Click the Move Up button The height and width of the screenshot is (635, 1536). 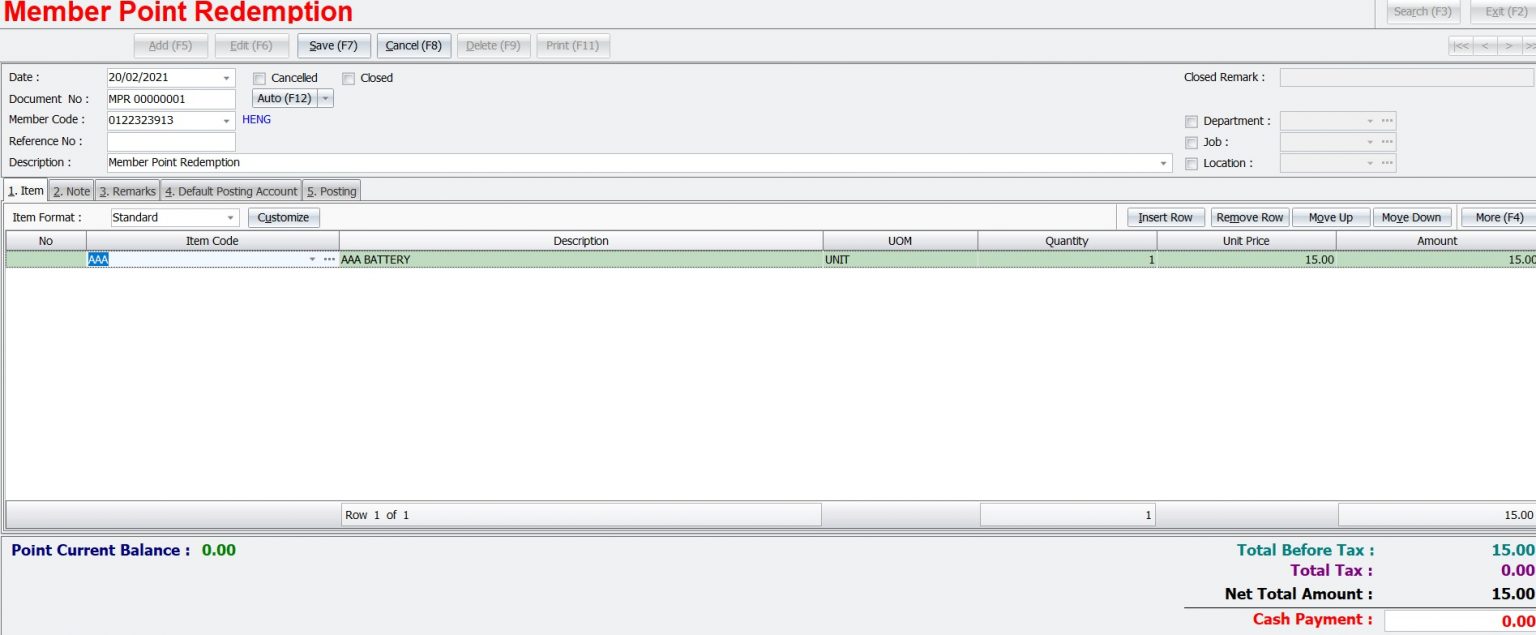pyautogui.click(x=1331, y=218)
